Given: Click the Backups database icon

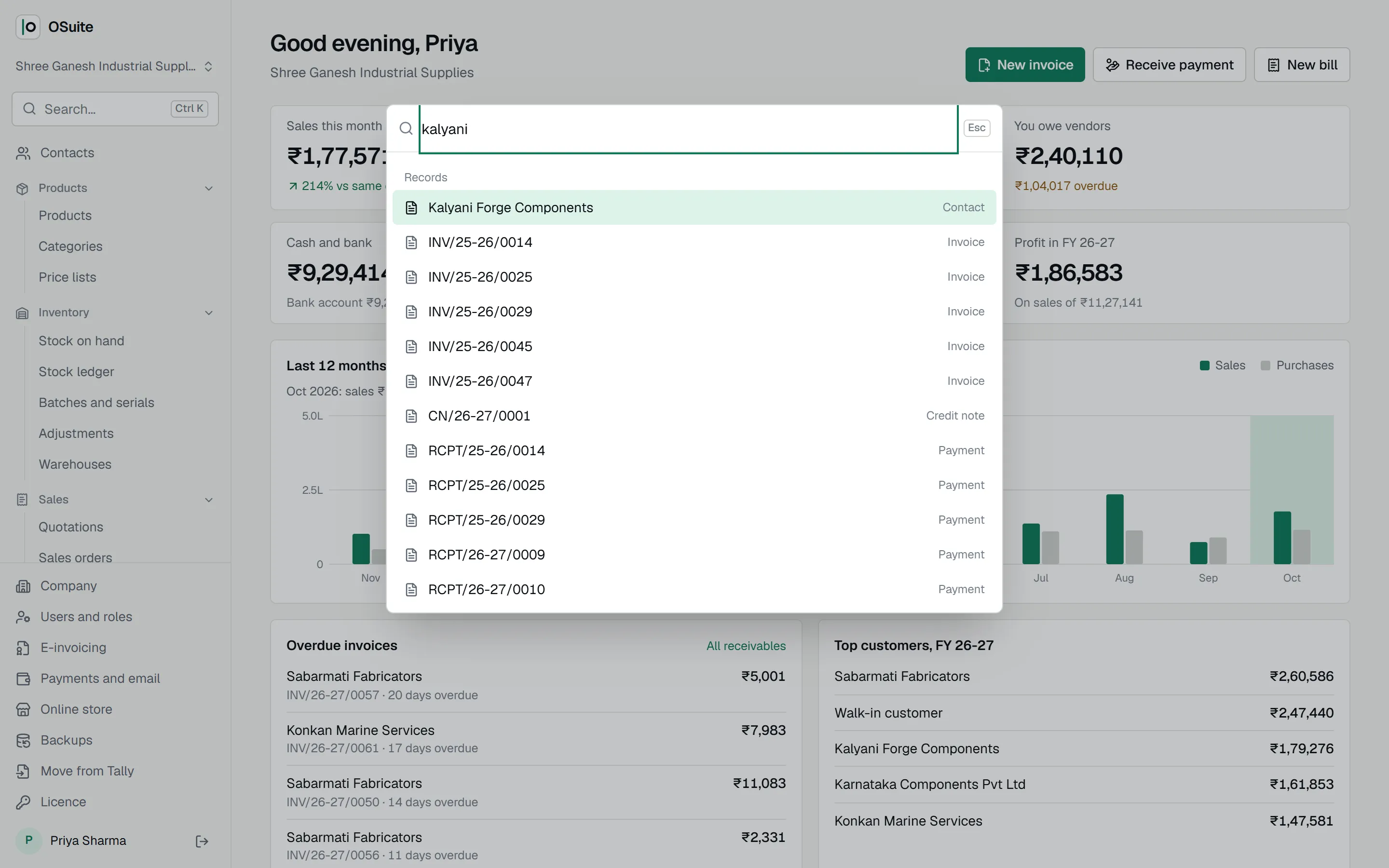Looking at the screenshot, I should (x=23, y=741).
